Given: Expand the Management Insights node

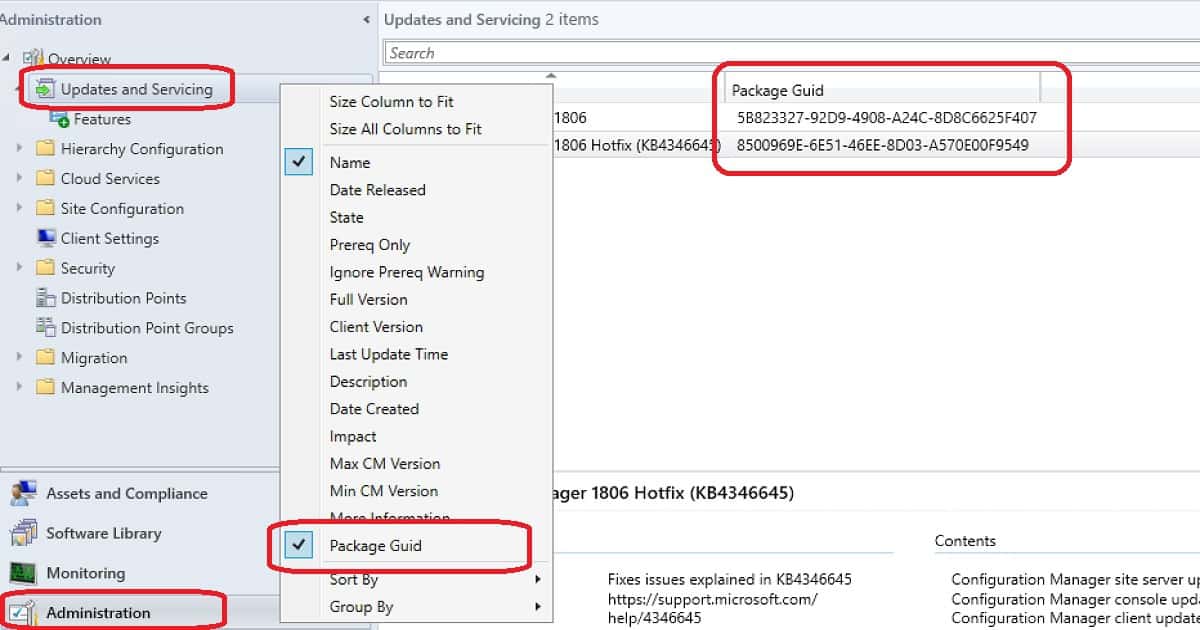Looking at the screenshot, I should click(x=19, y=388).
